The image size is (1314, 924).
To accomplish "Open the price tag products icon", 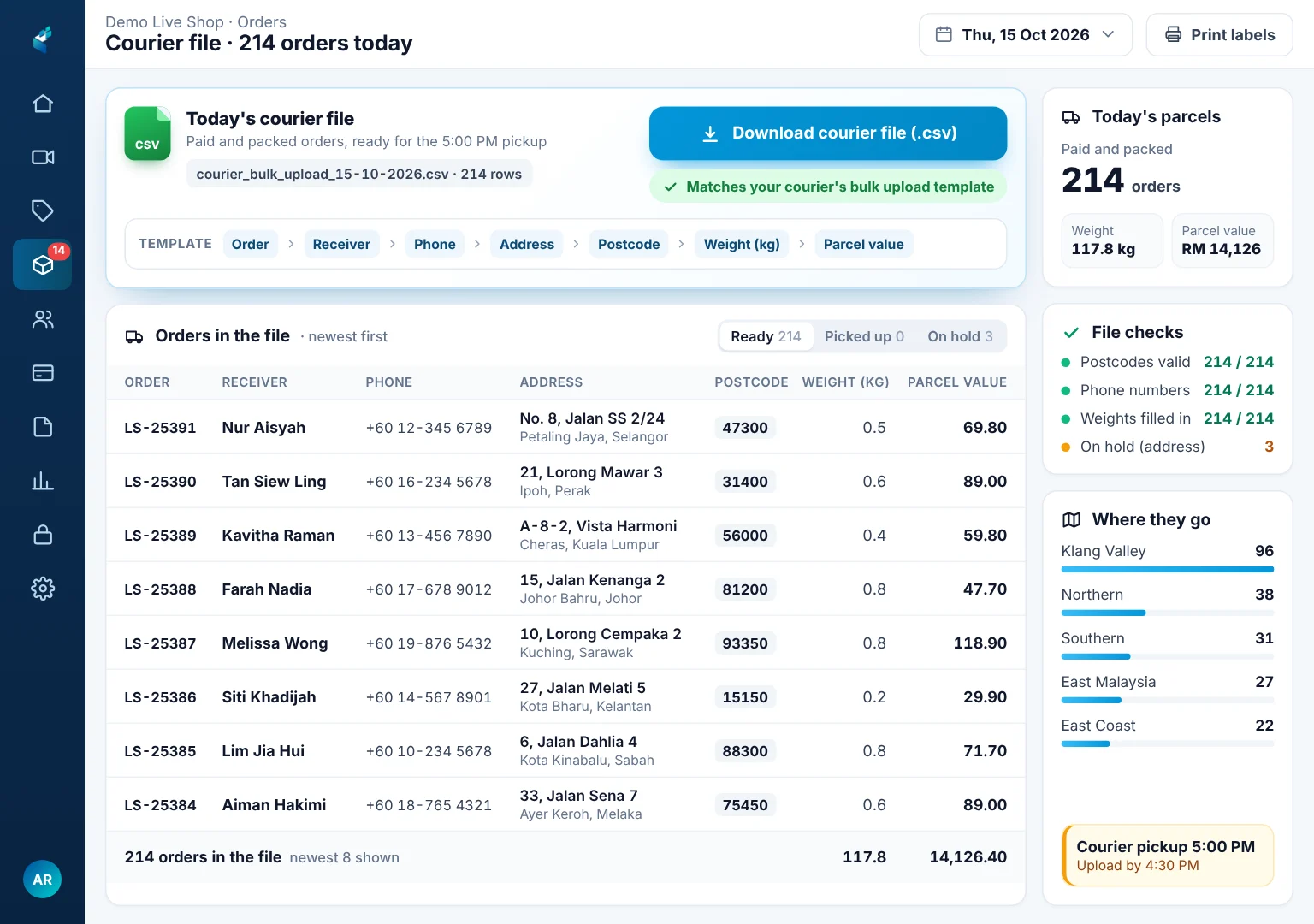I will (x=43, y=210).
